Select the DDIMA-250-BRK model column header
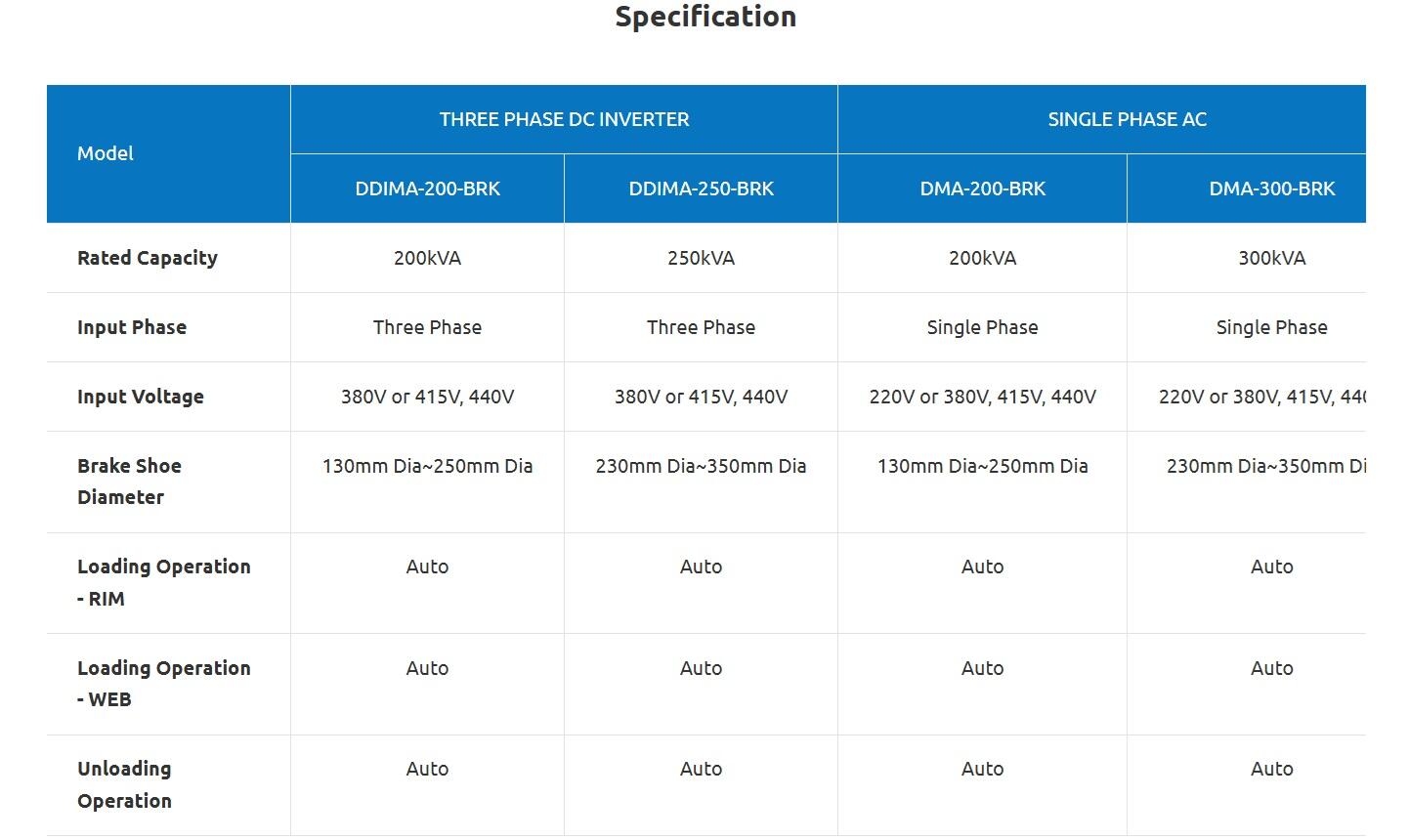Screen dimensions: 1409x840 tap(701, 189)
